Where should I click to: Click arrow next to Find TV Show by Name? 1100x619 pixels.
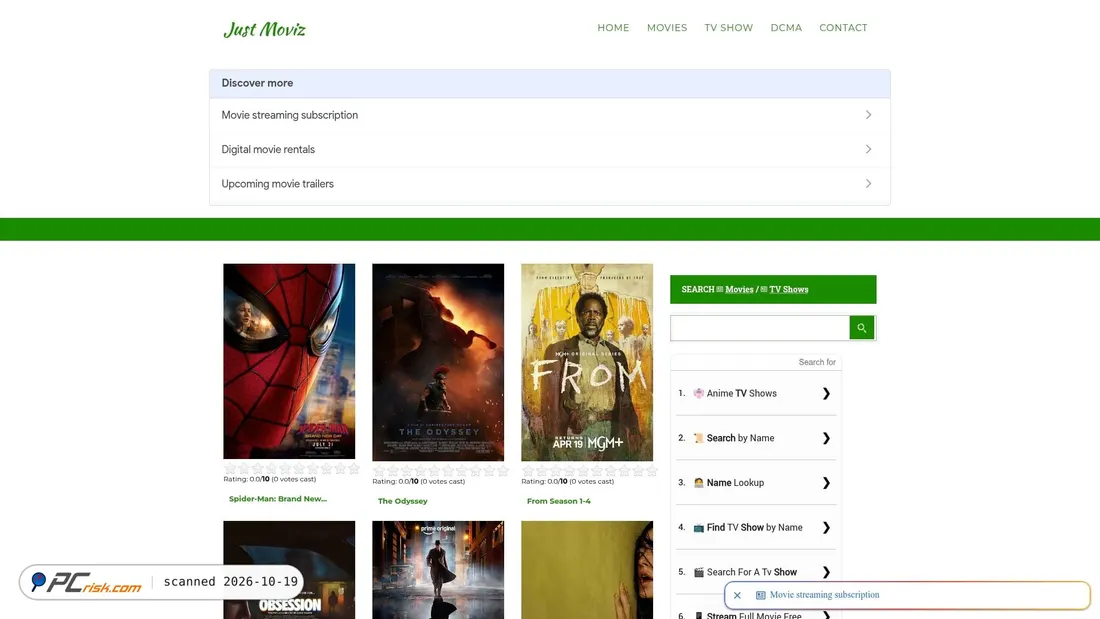point(826,528)
